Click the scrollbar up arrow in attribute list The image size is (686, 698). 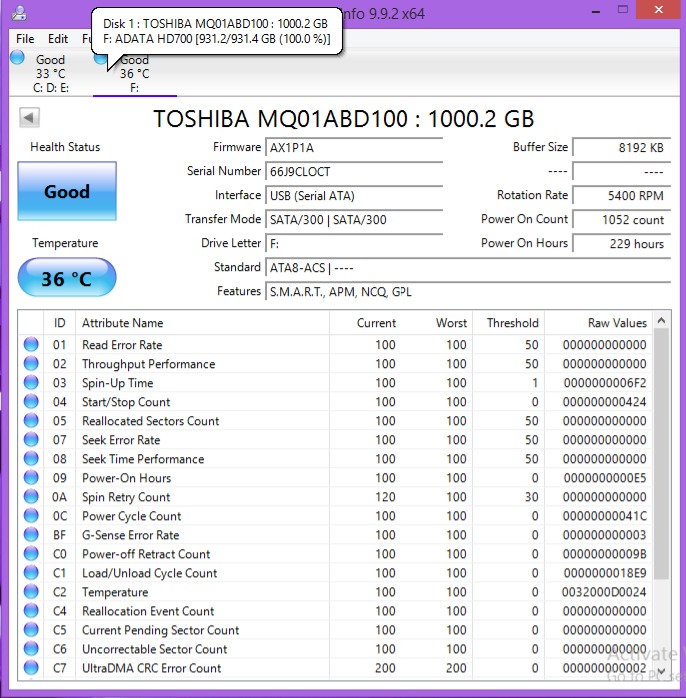(662, 321)
